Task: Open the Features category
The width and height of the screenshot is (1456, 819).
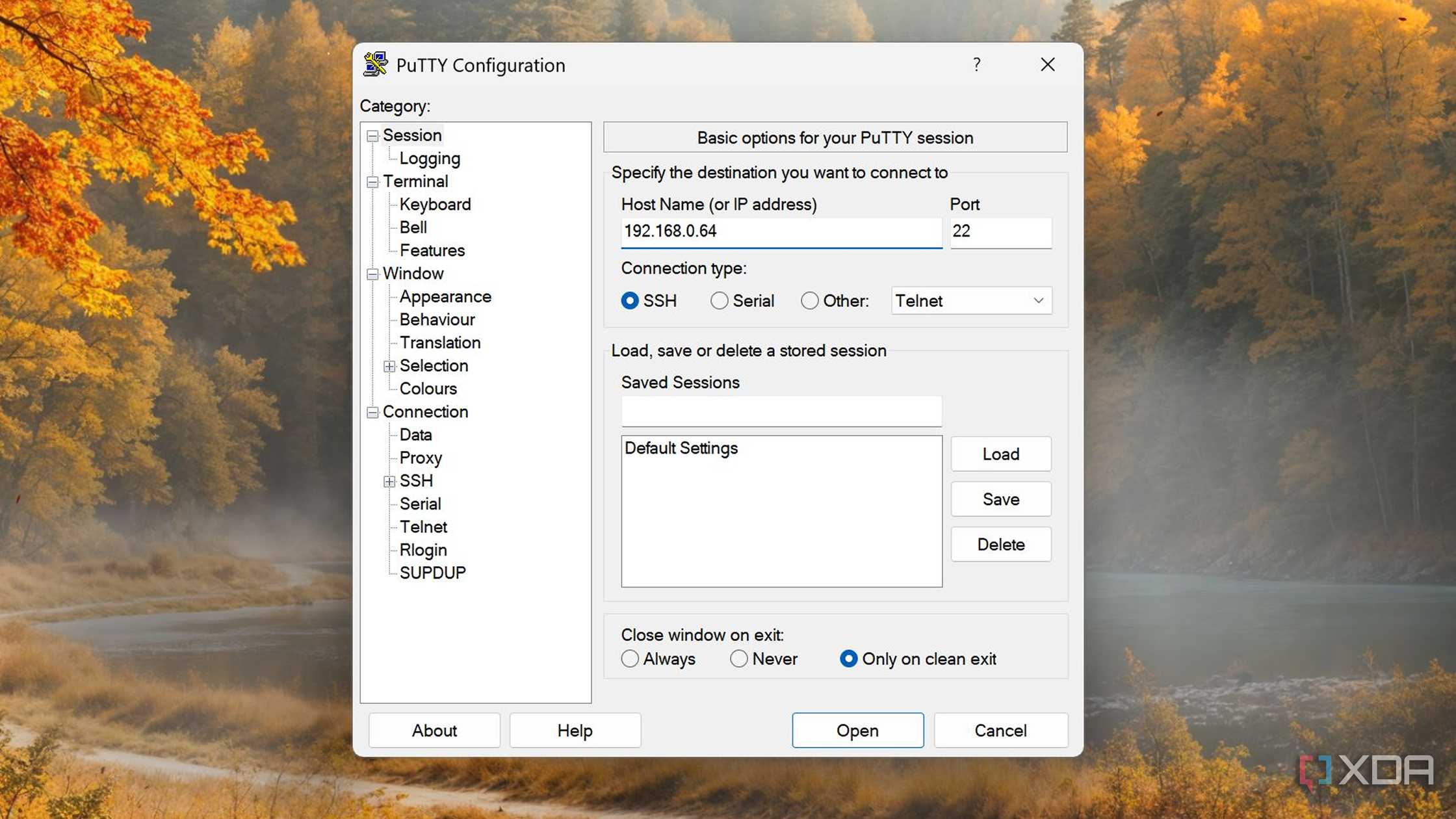Action: 432,250
